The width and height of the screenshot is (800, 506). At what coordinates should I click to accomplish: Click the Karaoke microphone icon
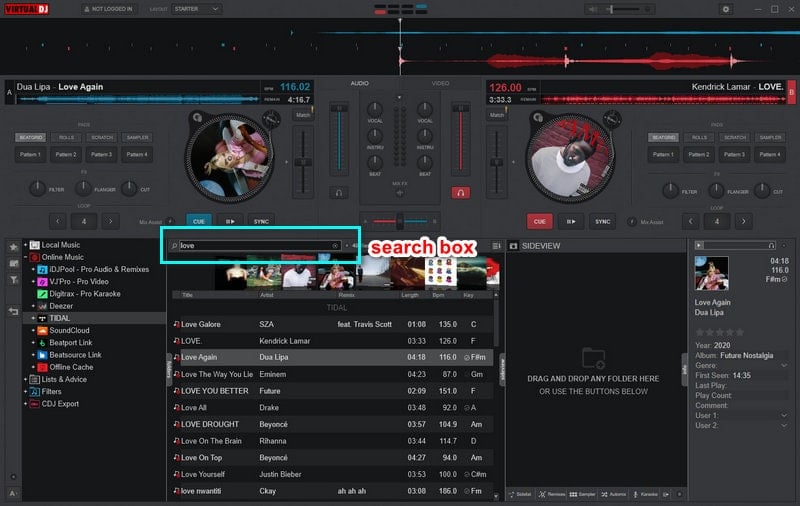click(636, 494)
